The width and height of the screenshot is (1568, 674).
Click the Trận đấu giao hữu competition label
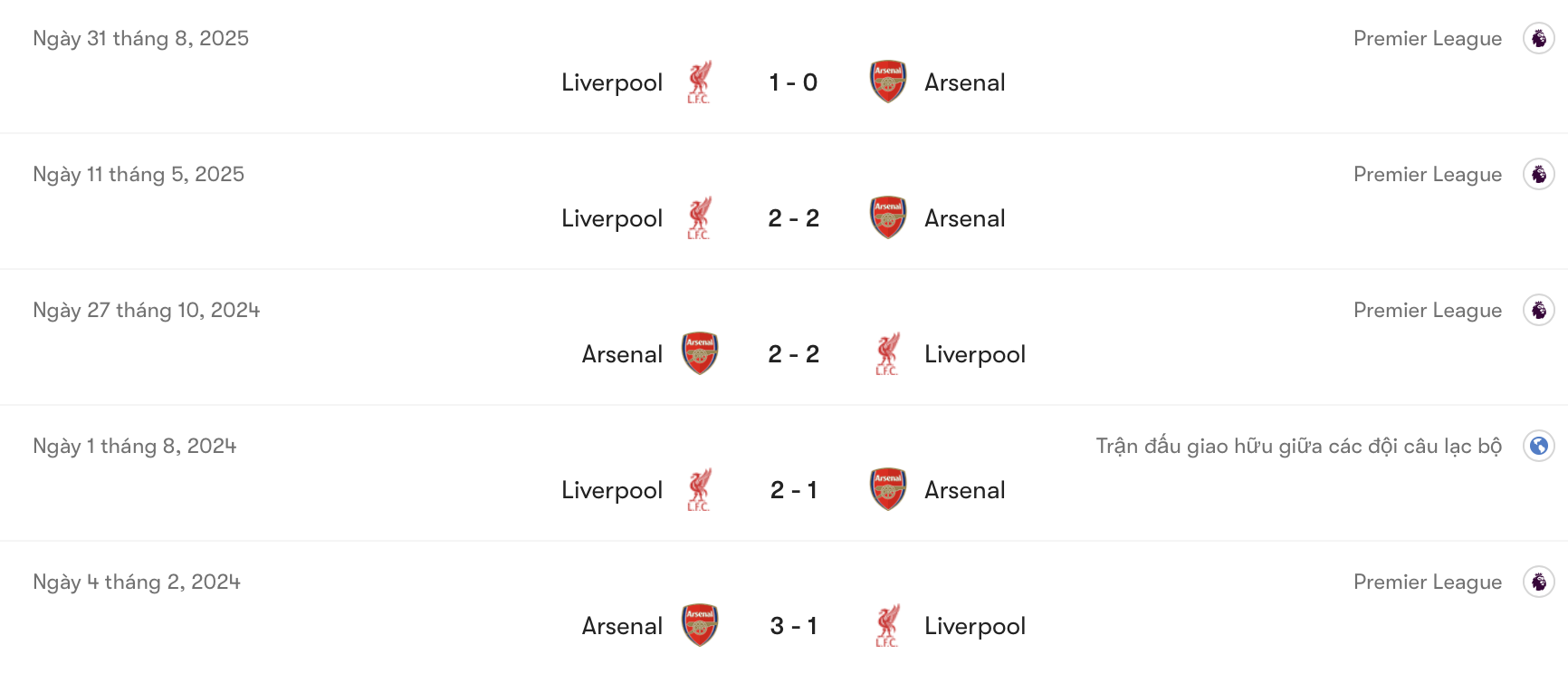click(1298, 446)
